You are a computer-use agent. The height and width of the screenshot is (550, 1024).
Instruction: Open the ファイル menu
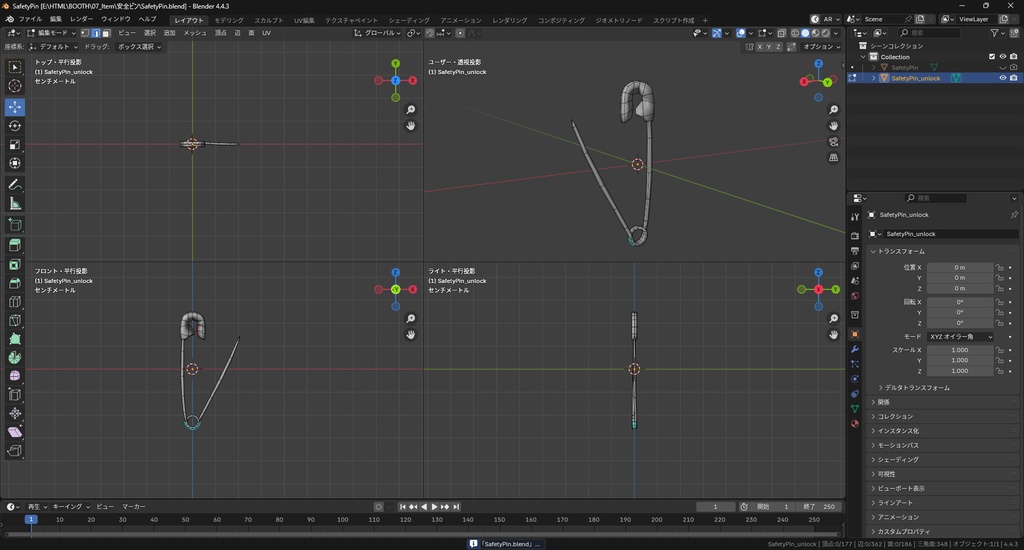(30, 20)
